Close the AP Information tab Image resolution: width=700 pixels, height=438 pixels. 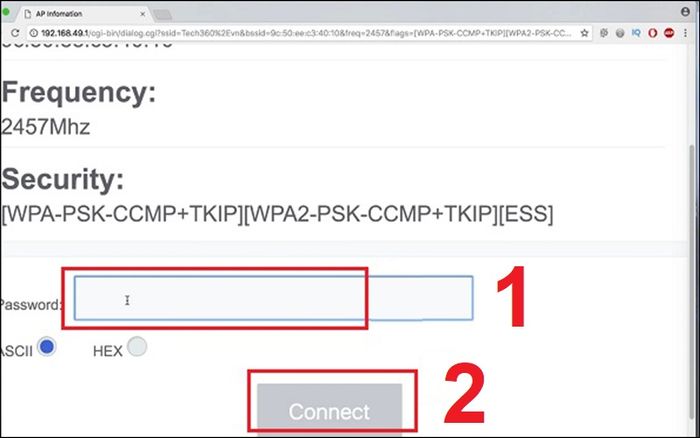[142, 14]
